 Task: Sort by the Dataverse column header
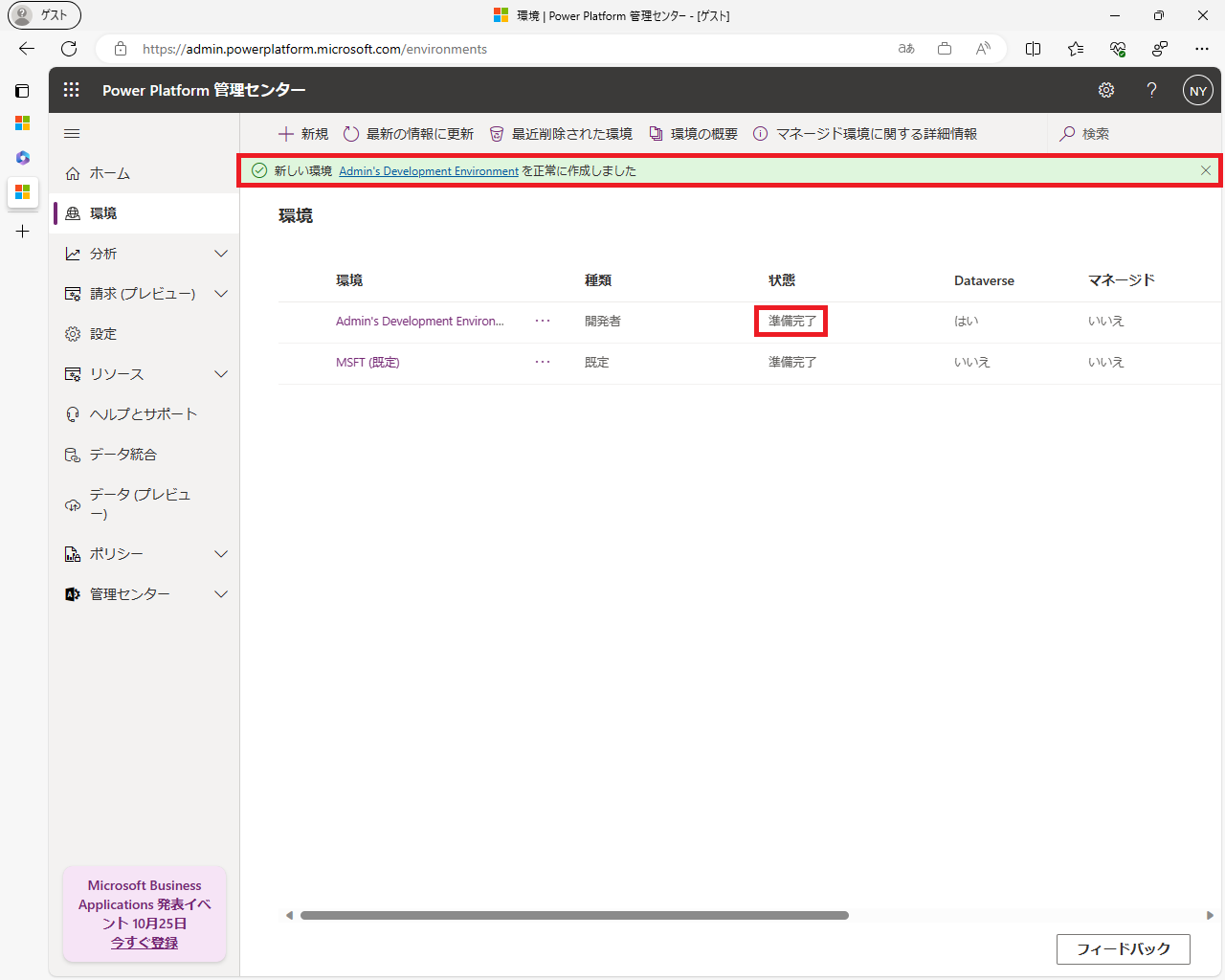[x=984, y=280]
